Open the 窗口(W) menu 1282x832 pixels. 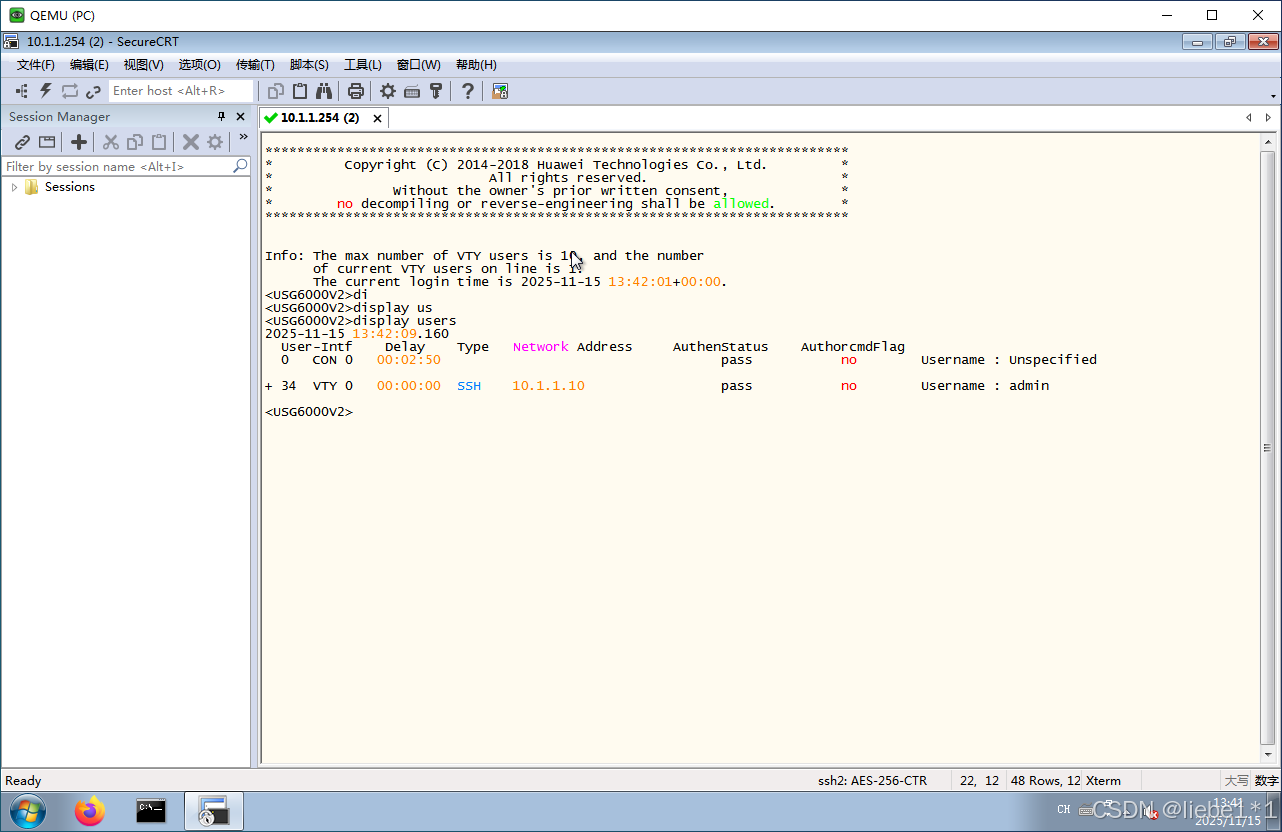pos(418,65)
